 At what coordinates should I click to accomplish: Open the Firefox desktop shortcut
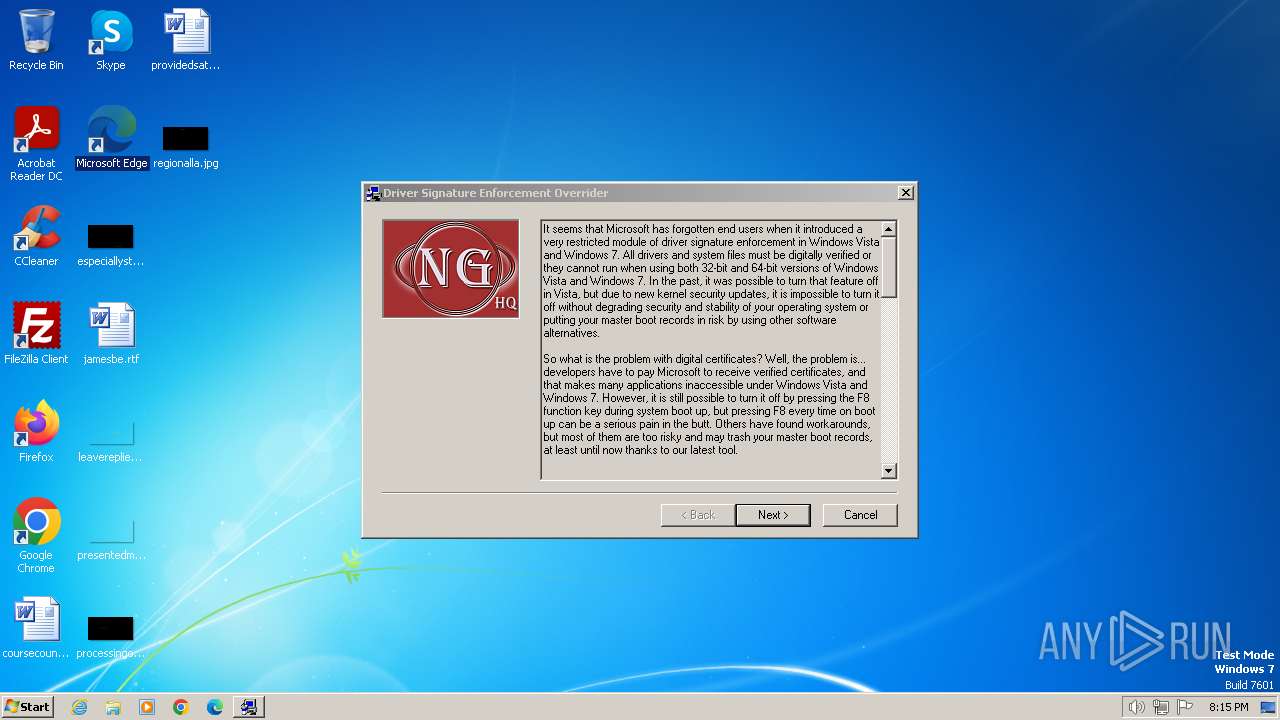pos(36,432)
